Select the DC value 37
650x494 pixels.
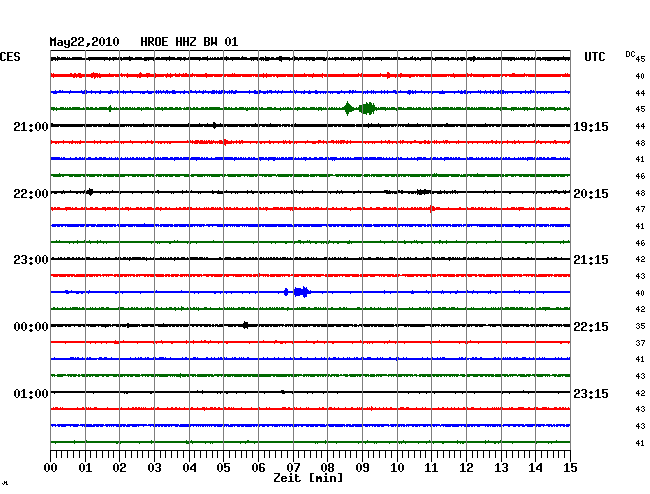(x=640, y=343)
